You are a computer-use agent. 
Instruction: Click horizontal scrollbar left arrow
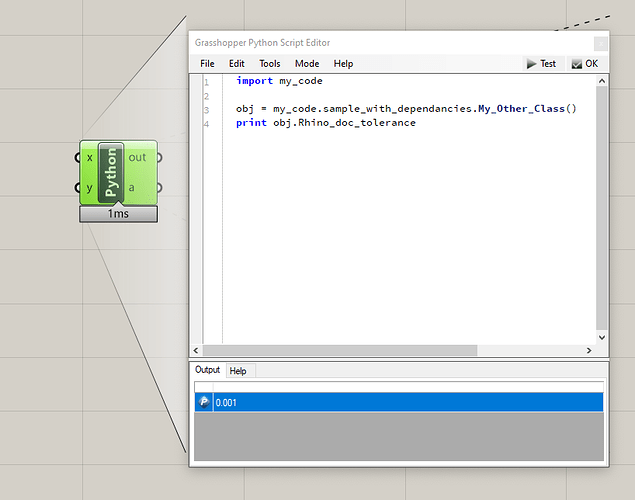196,350
